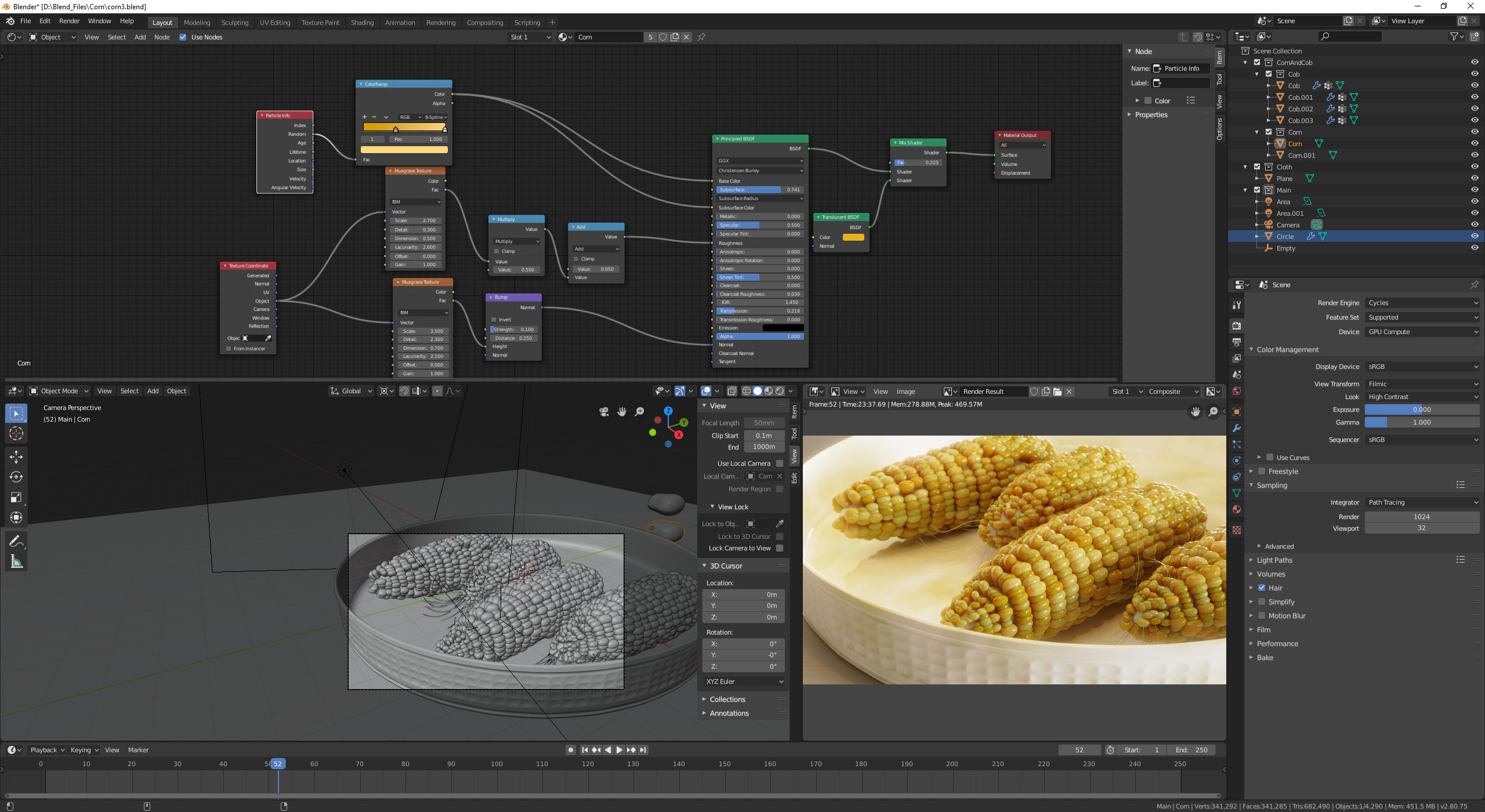Viewport: 1485px width, 812px height.
Task: Open the Particle properties tab
Action: click(x=1237, y=444)
